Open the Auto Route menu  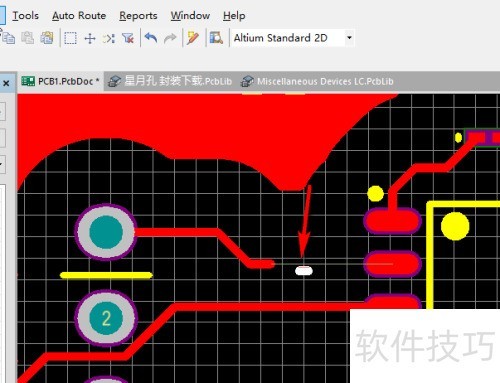[x=79, y=15]
